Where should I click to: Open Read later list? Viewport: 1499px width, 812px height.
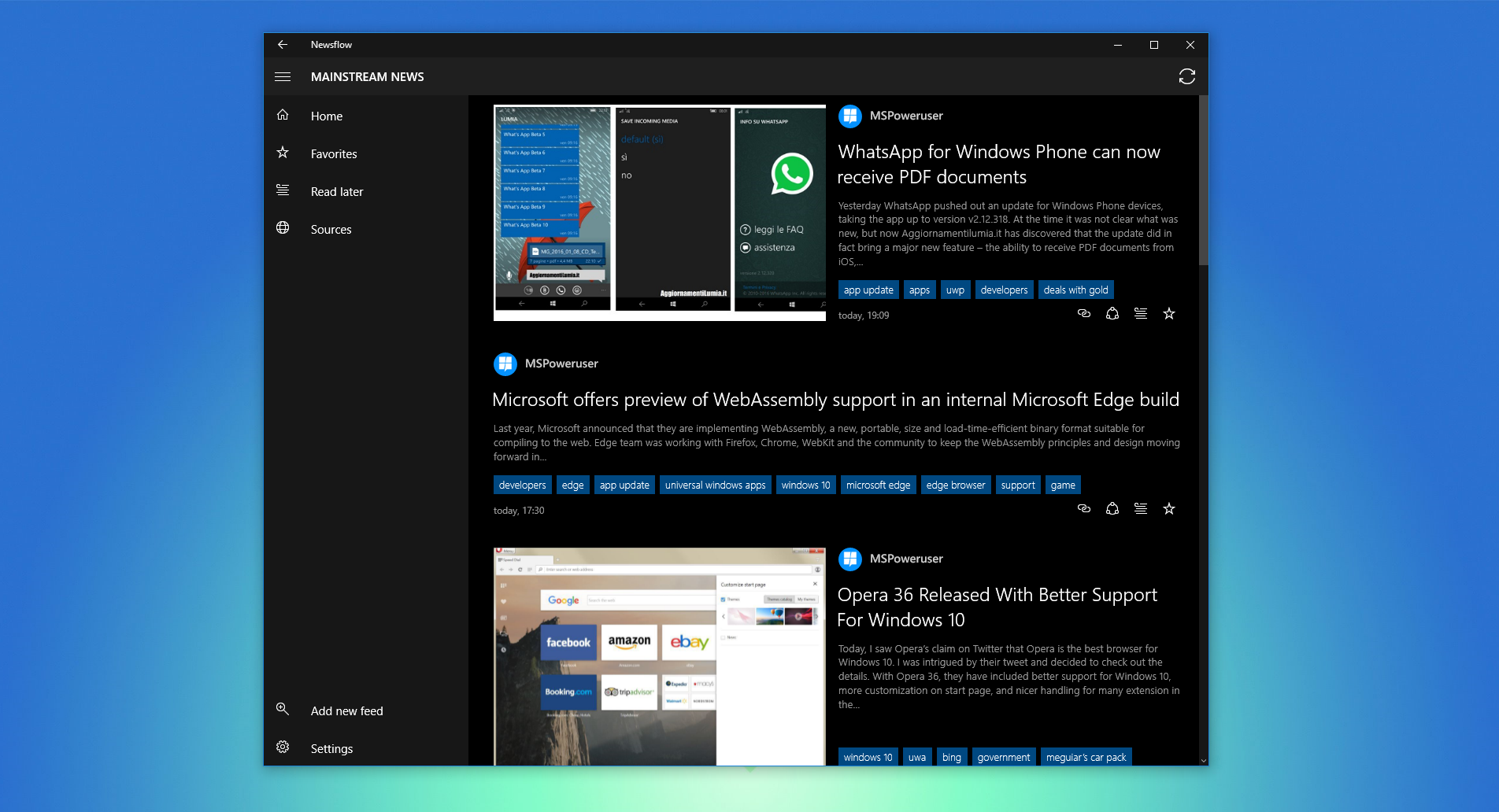[x=366, y=191]
